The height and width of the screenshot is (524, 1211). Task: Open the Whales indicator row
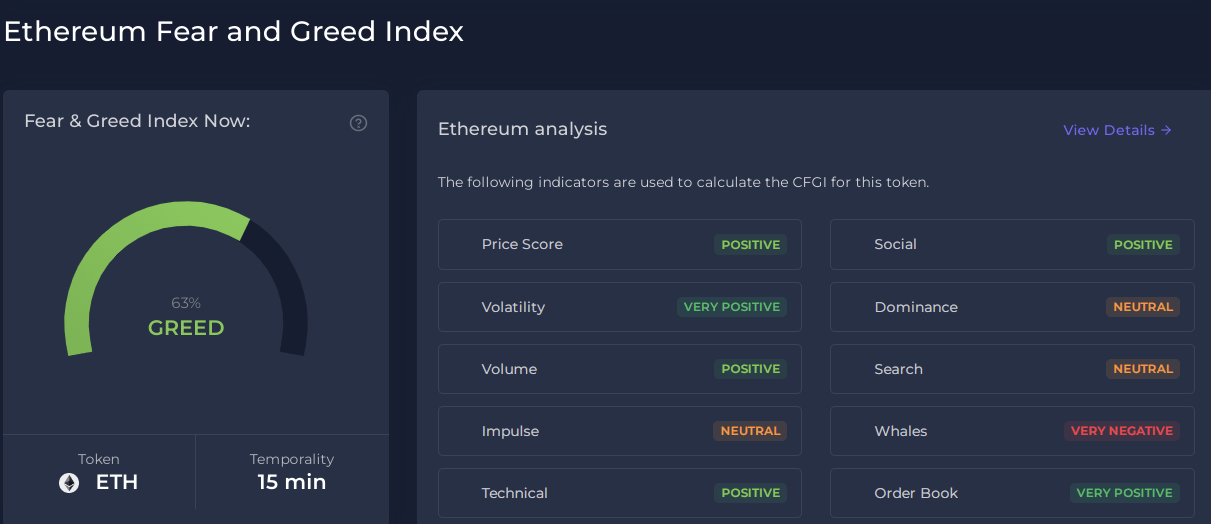[1012, 431]
